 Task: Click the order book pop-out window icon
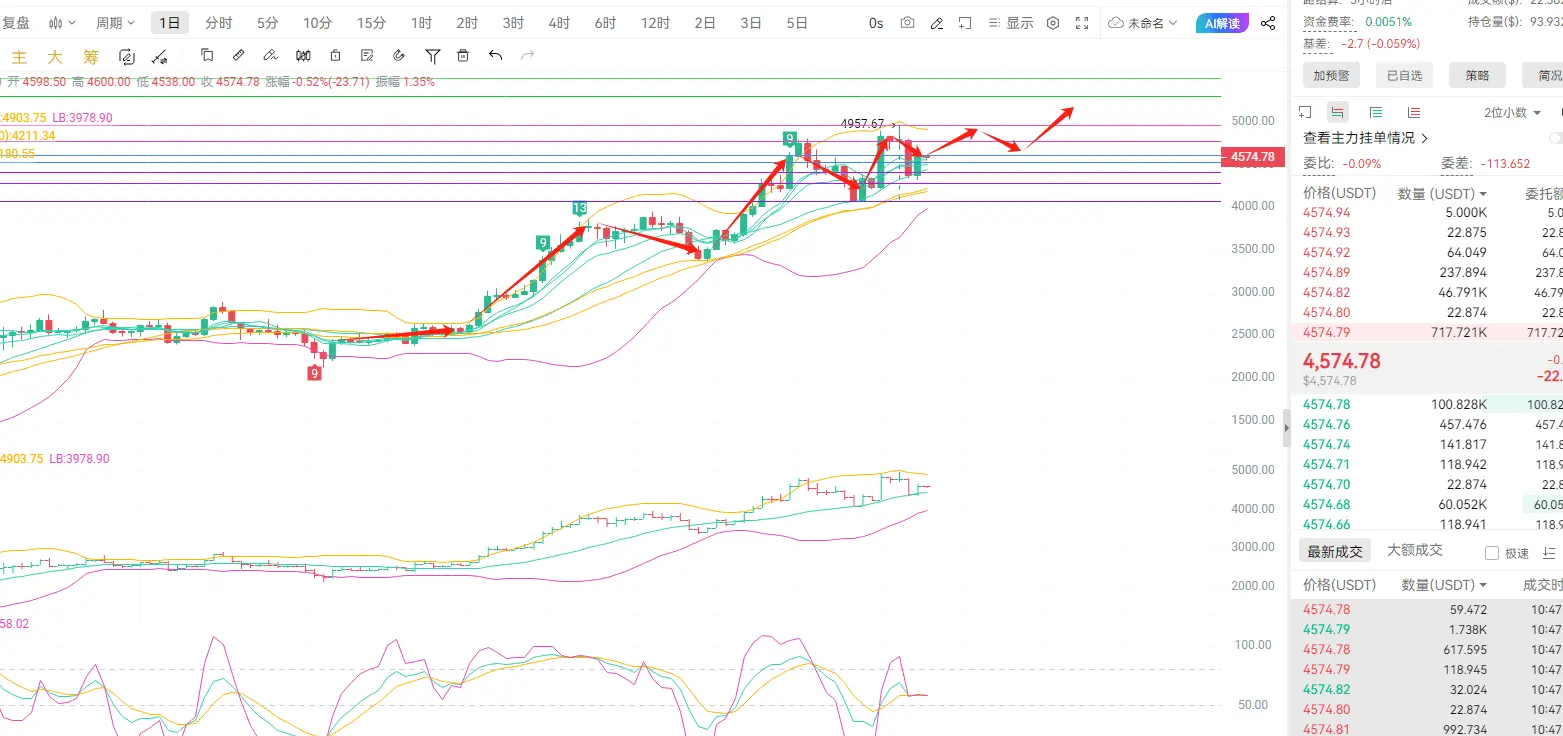pyautogui.click(x=1305, y=112)
